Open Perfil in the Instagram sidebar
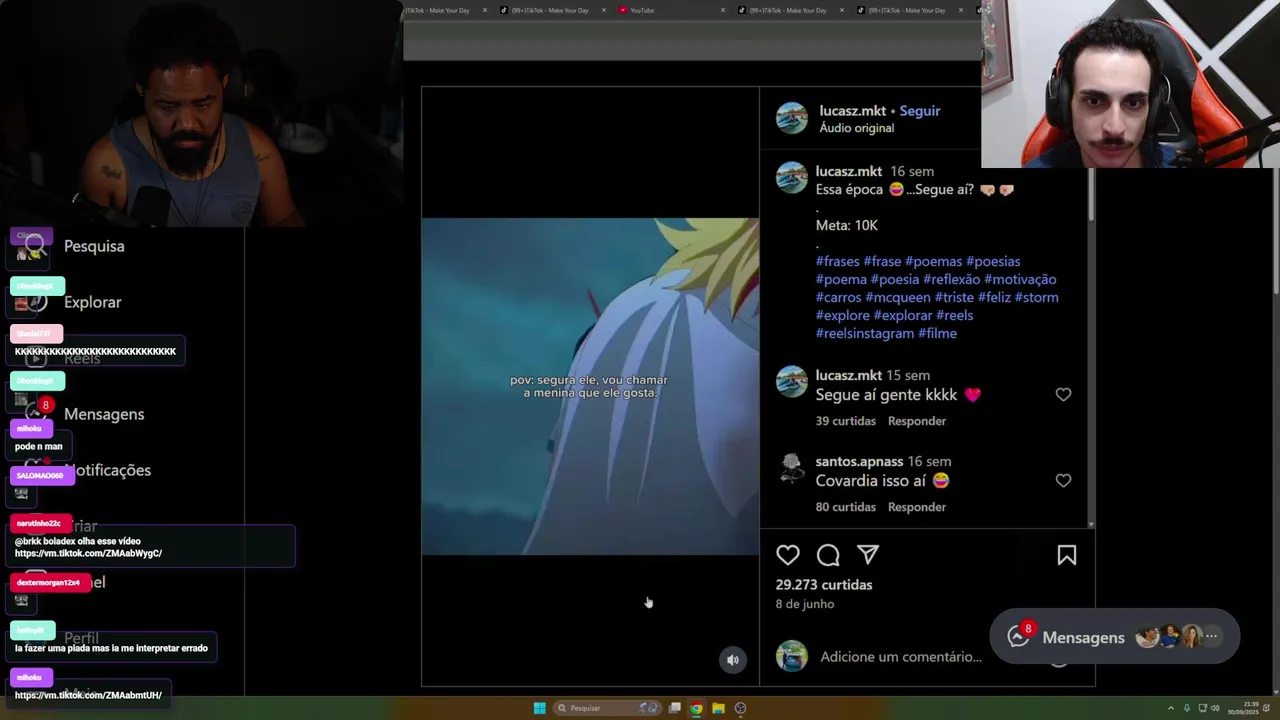1280x720 pixels. [81, 638]
